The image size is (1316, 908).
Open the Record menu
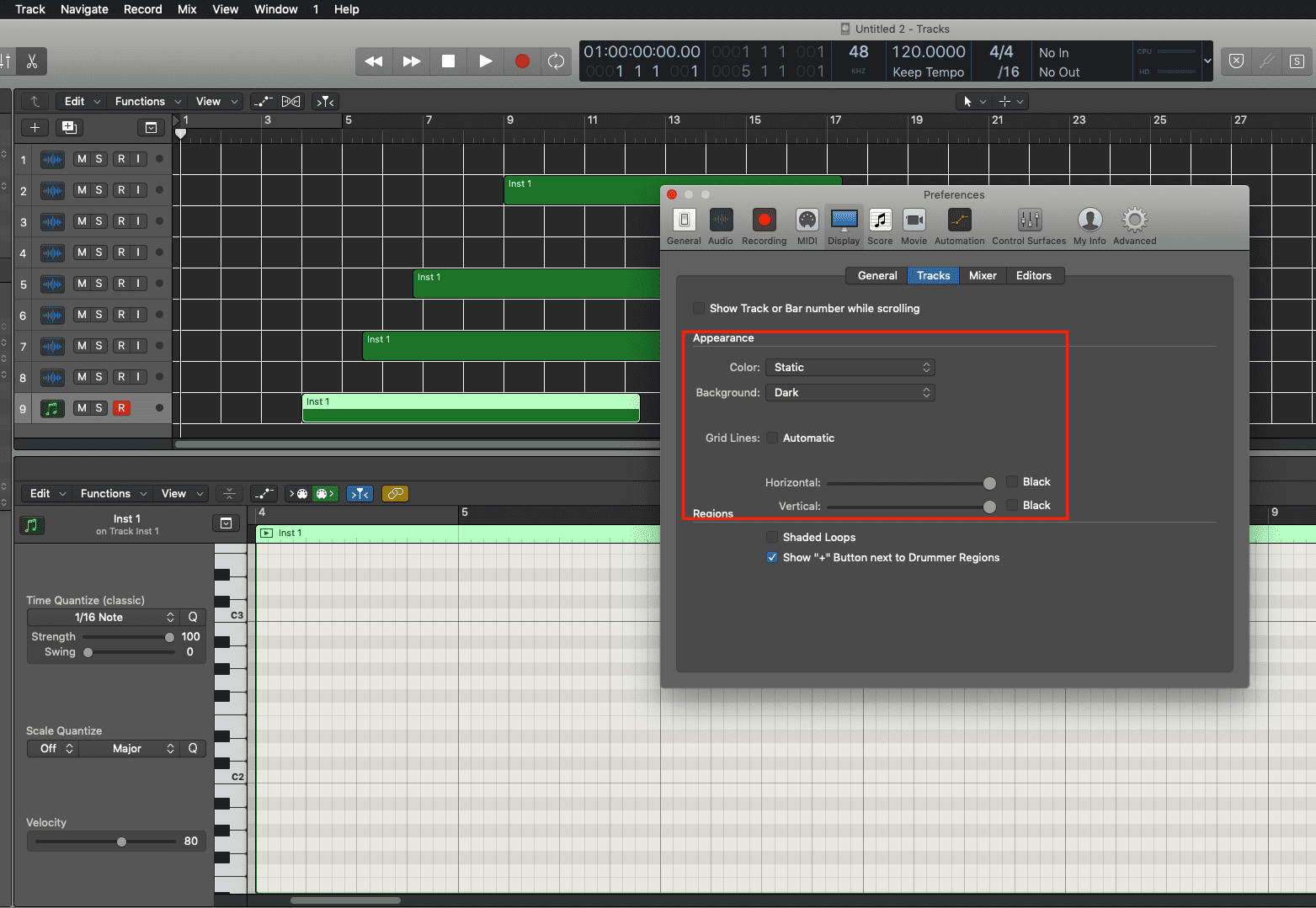[x=143, y=9]
